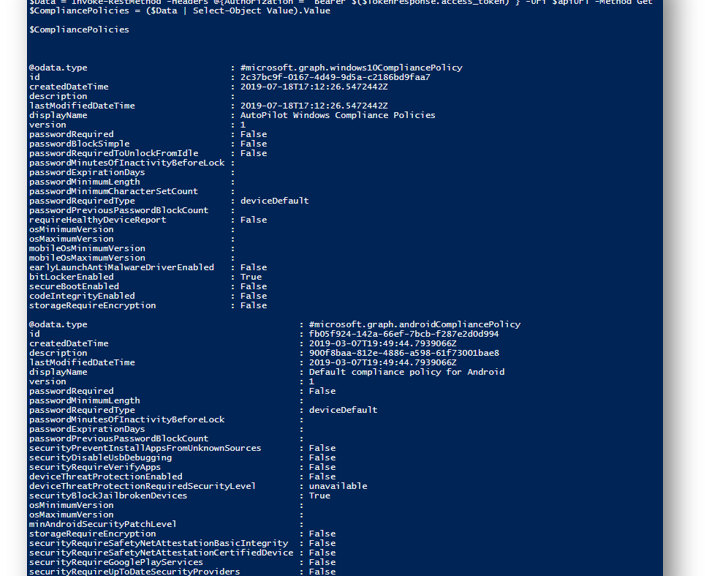Click the AutoPilot Windows Compliance Policies name
The width and height of the screenshot is (708, 576).
pyautogui.click(x=338, y=115)
